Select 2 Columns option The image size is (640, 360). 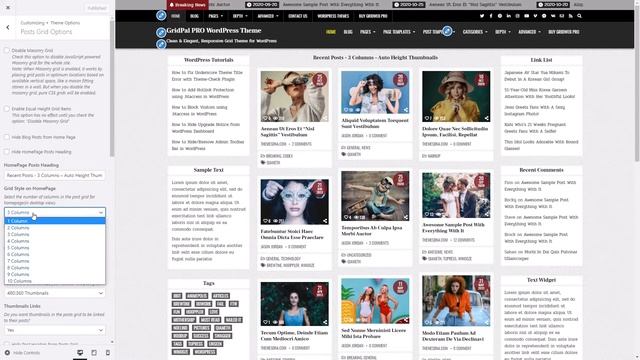point(55,228)
